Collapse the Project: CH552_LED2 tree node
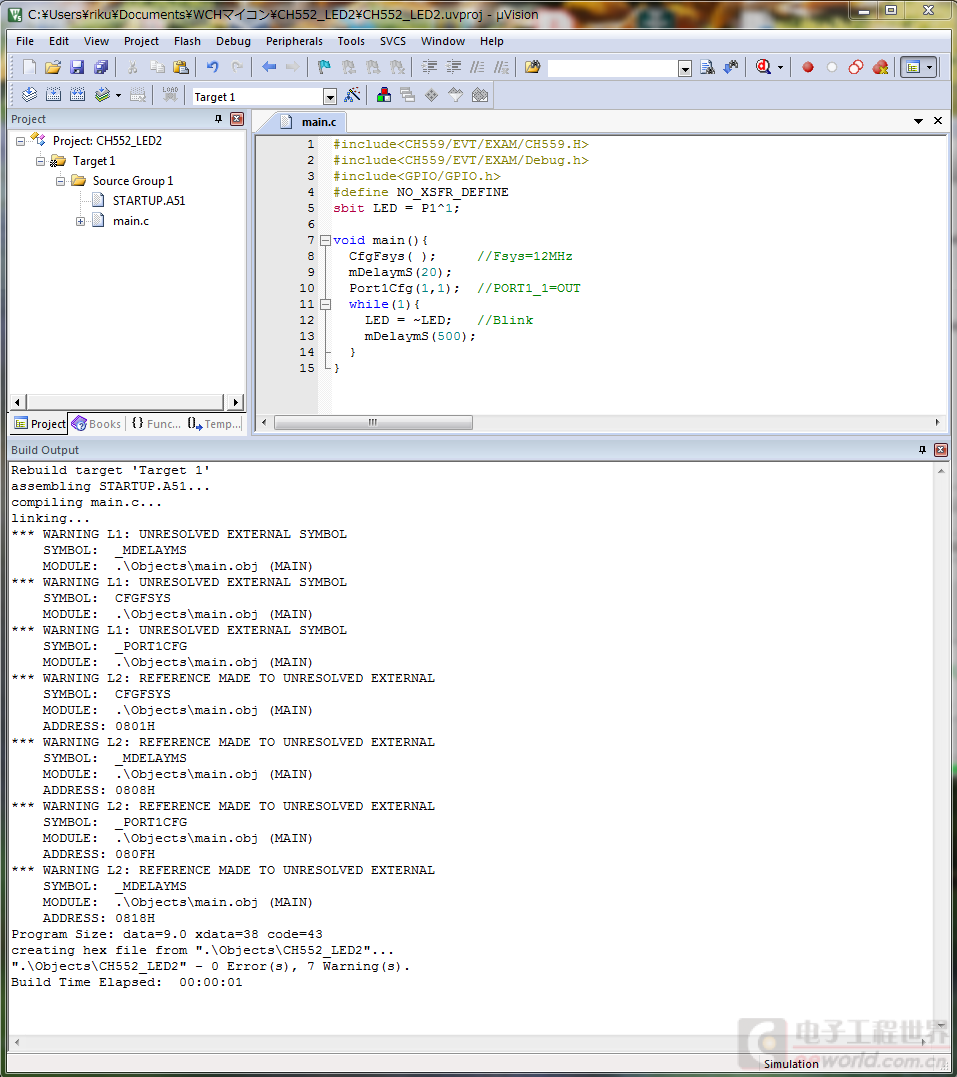Viewport: 957px width, 1077px height. [x=21, y=141]
